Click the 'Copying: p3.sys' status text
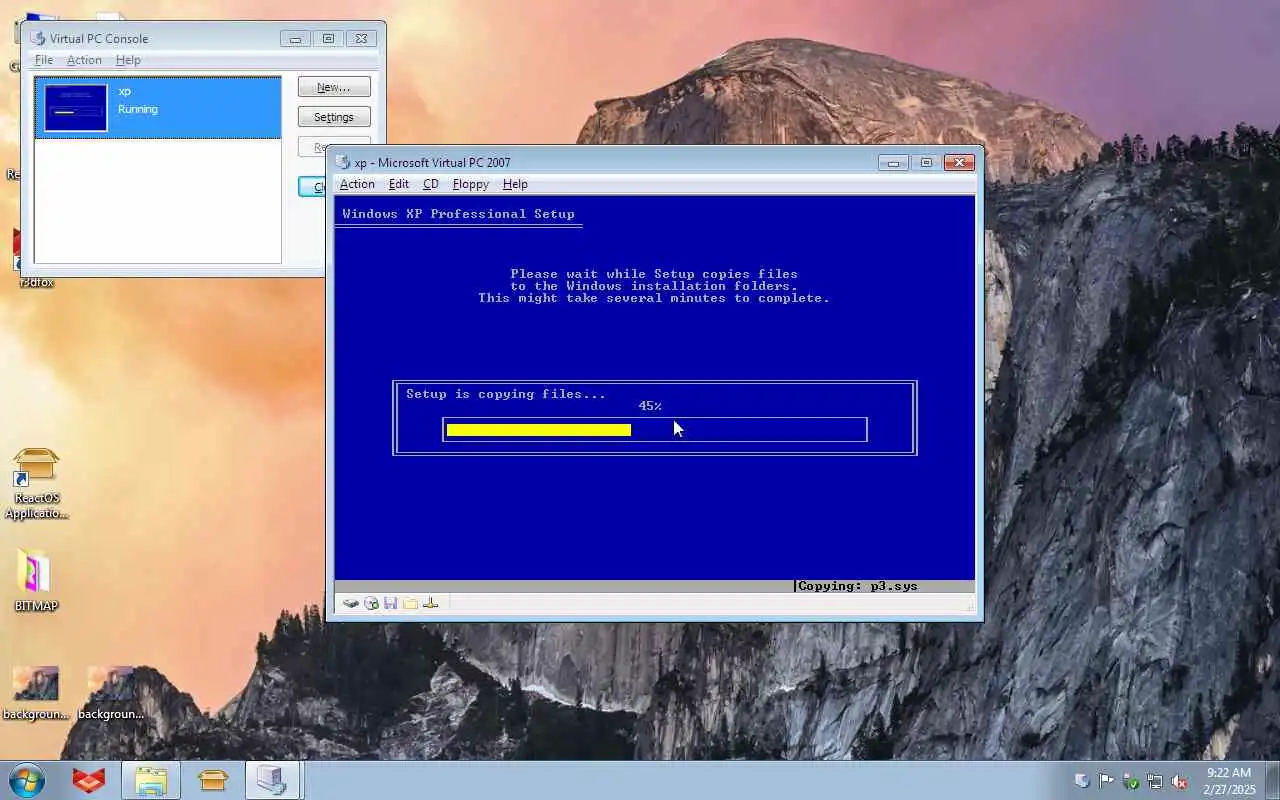1280x800 pixels. (858, 586)
